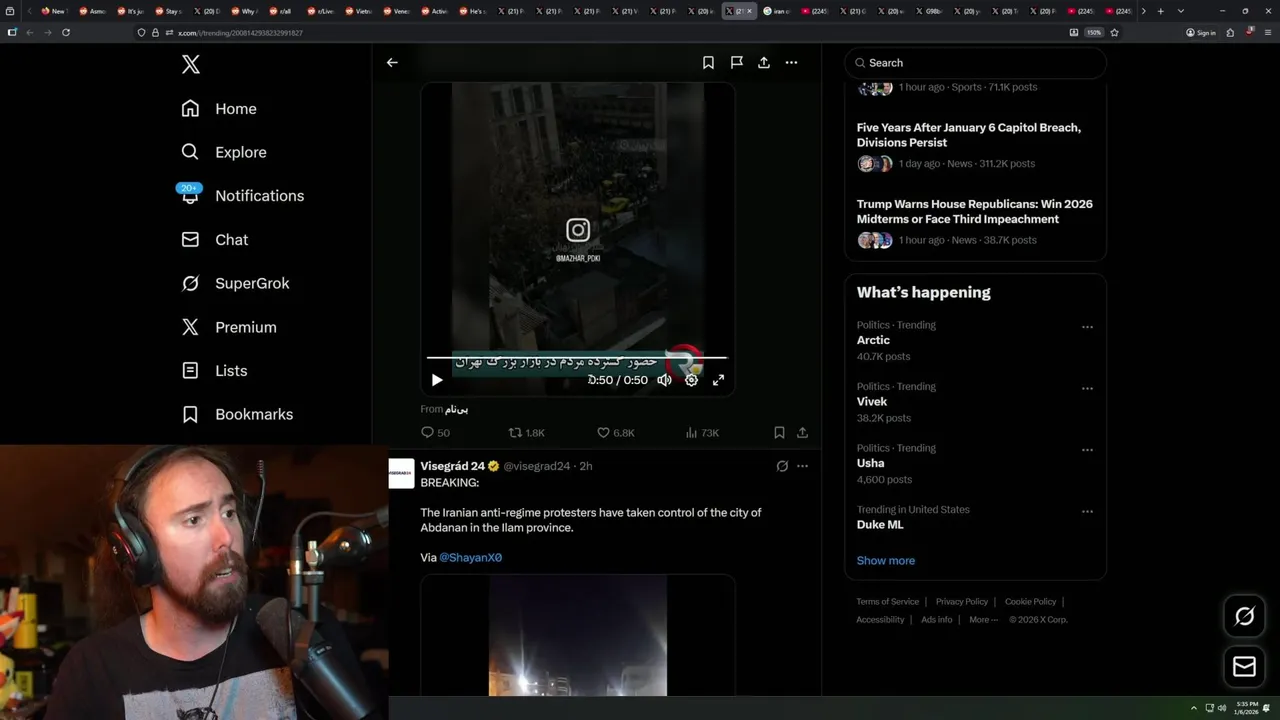The height and width of the screenshot is (720, 1280).
Task: Click the browser reload button
Action: pyautogui.click(x=66, y=32)
